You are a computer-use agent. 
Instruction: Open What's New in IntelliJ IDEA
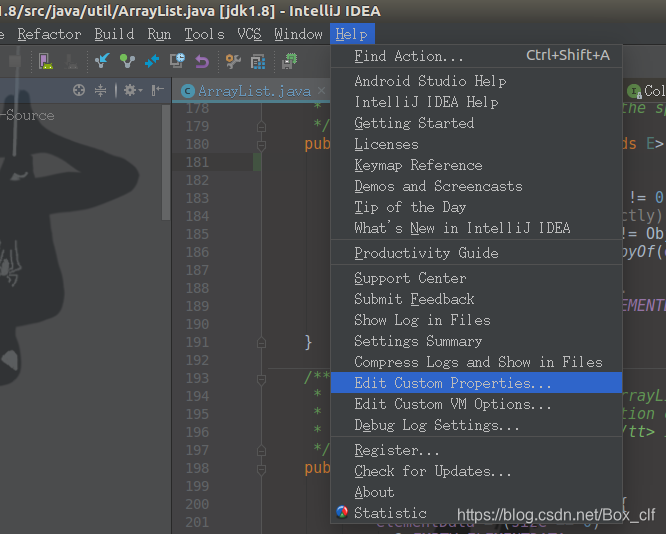(476, 228)
